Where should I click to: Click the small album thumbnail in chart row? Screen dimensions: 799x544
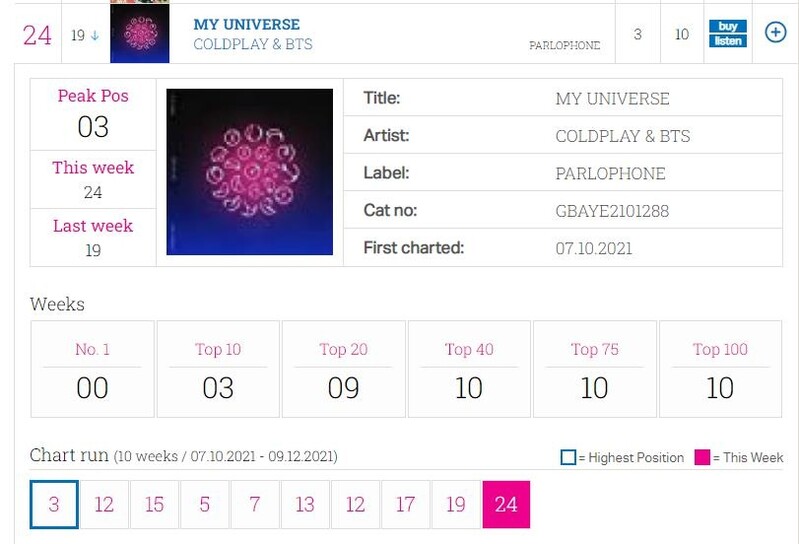click(139, 35)
